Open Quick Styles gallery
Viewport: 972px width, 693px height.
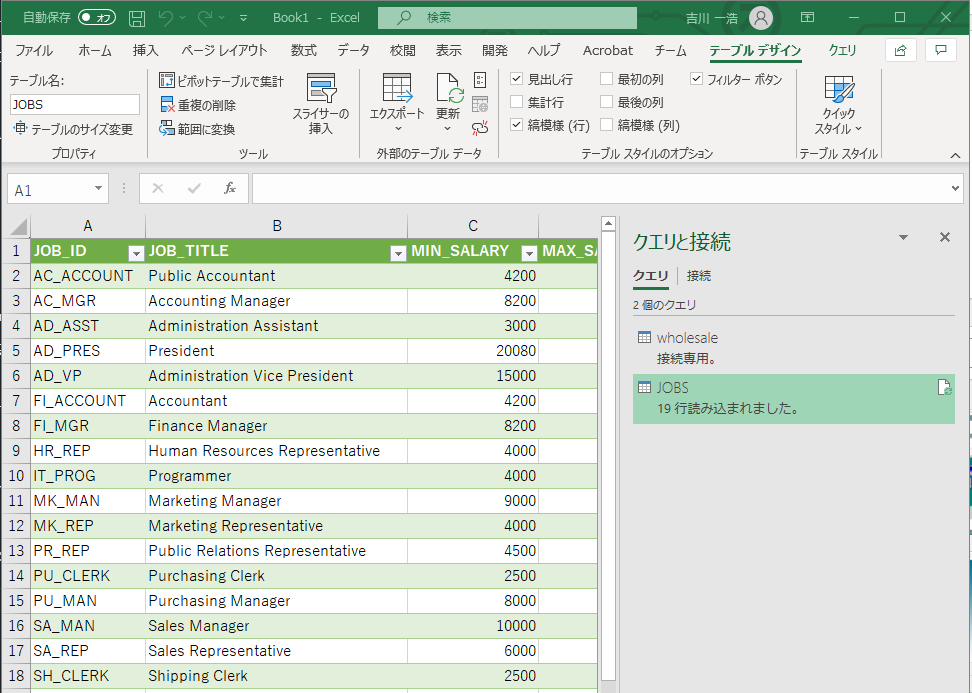(x=838, y=105)
